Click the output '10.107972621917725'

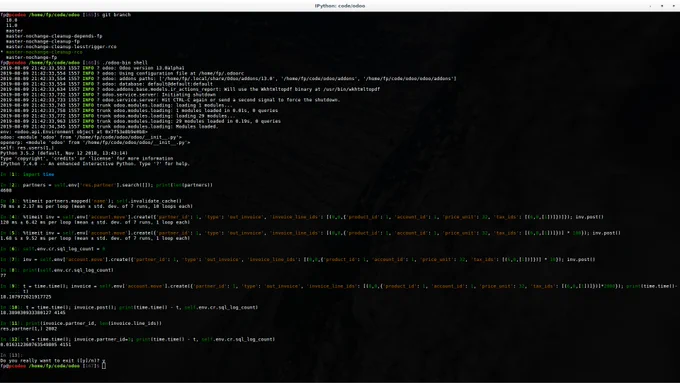click(26, 297)
